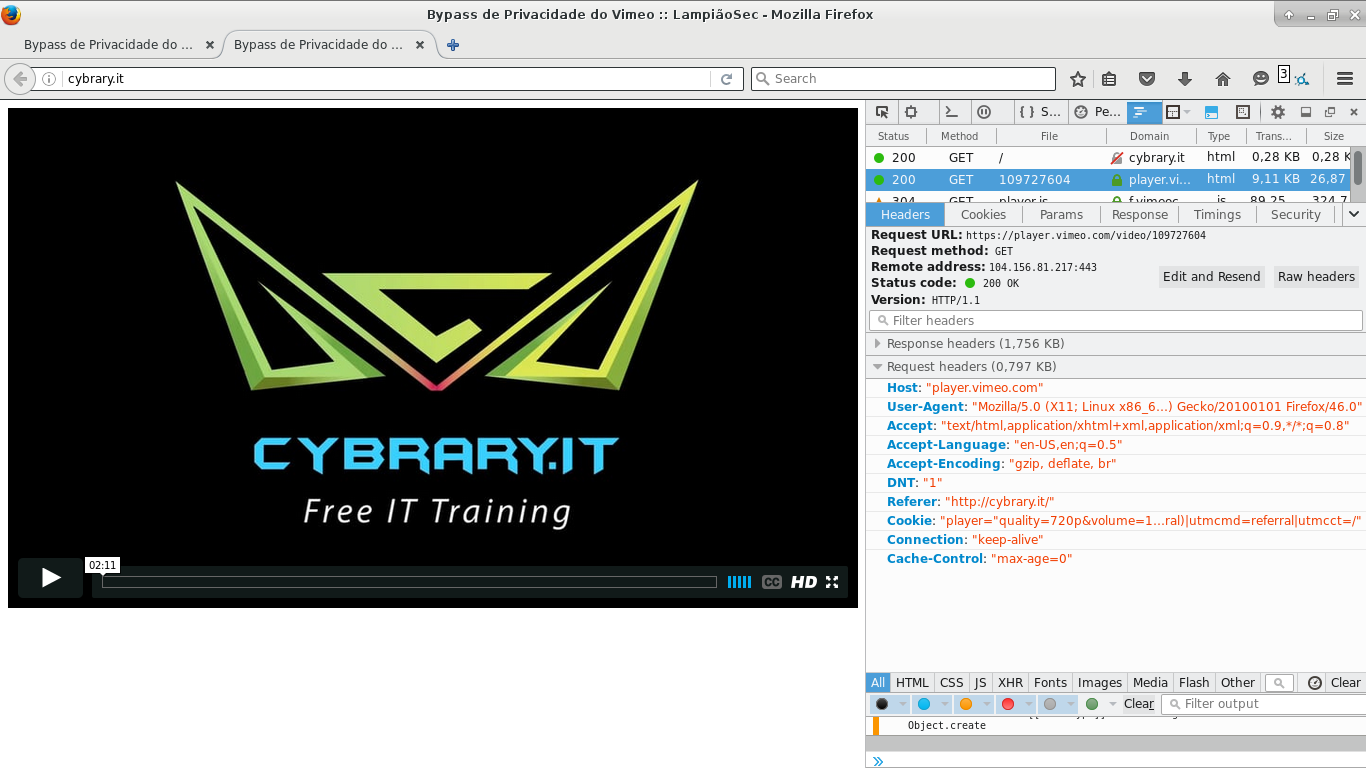Toggle the Net (black dot) console filter
Image resolution: width=1366 pixels, height=768 pixels.
coord(882,704)
